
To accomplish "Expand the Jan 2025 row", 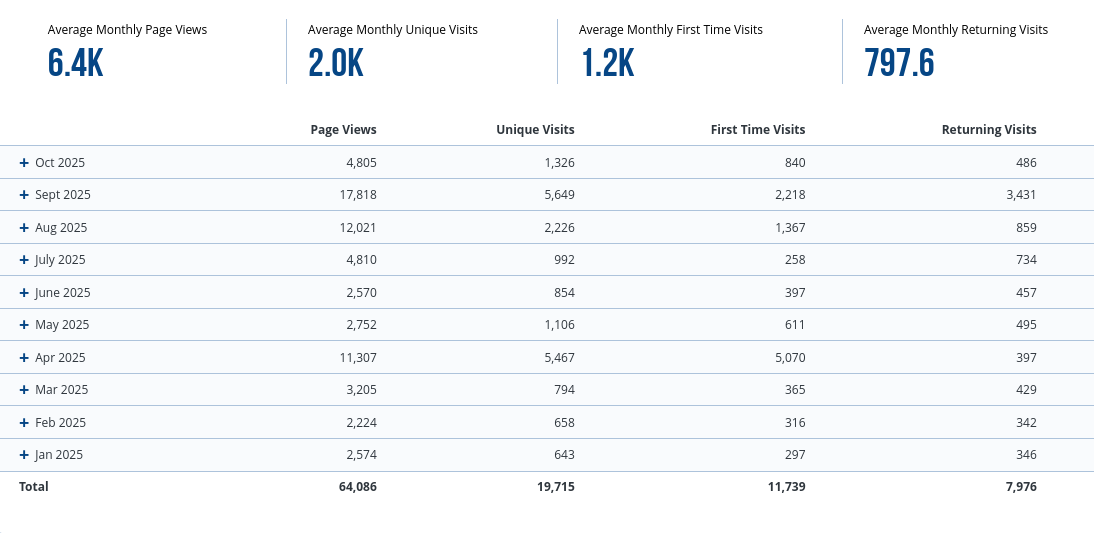I will 24,455.
